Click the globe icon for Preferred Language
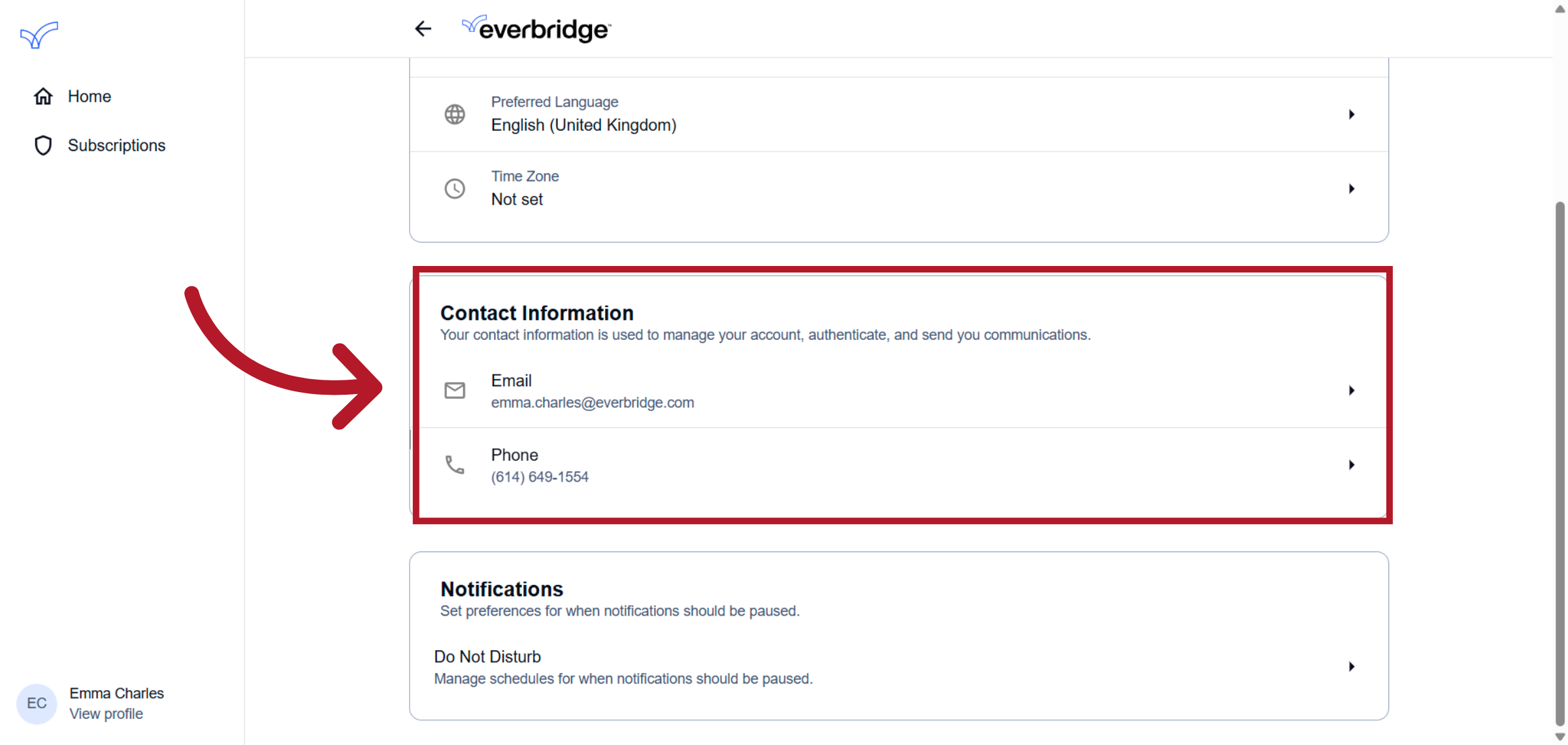The height and width of the screenshot is (745, 1568). [x=455, y=114]
